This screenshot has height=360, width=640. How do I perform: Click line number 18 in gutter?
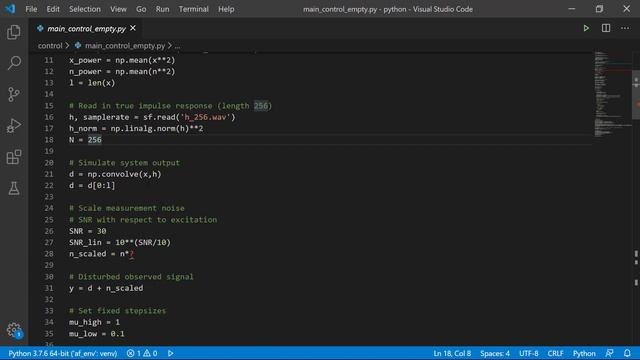coord(49,140)
